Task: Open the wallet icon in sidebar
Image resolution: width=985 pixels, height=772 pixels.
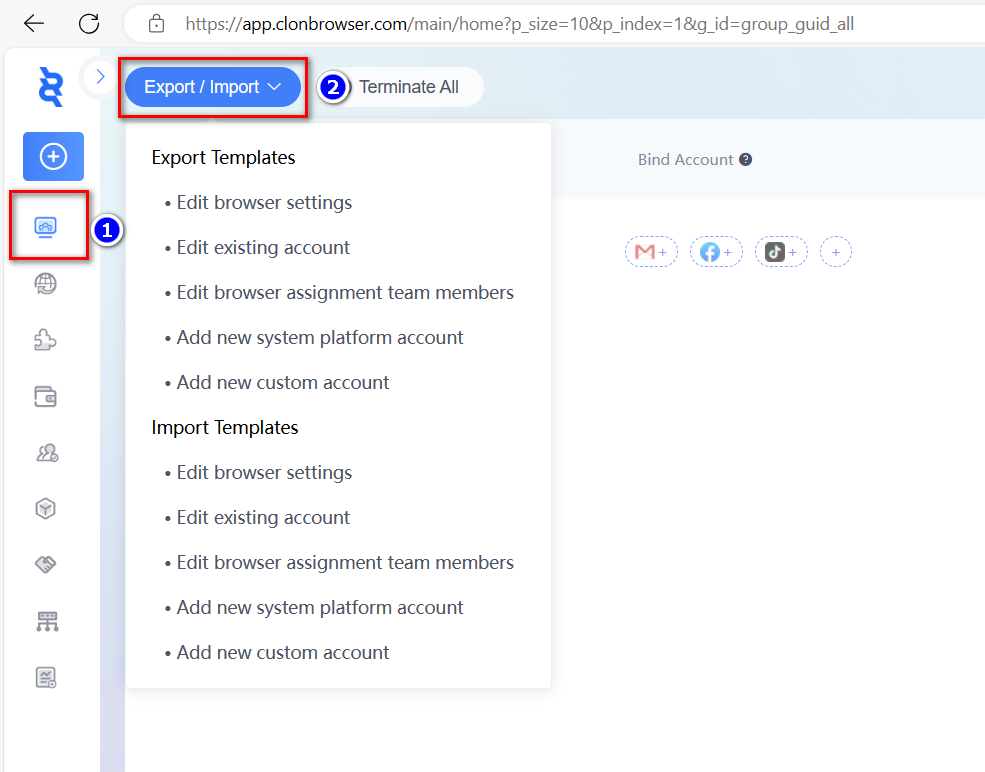Action: click(46, 397)
